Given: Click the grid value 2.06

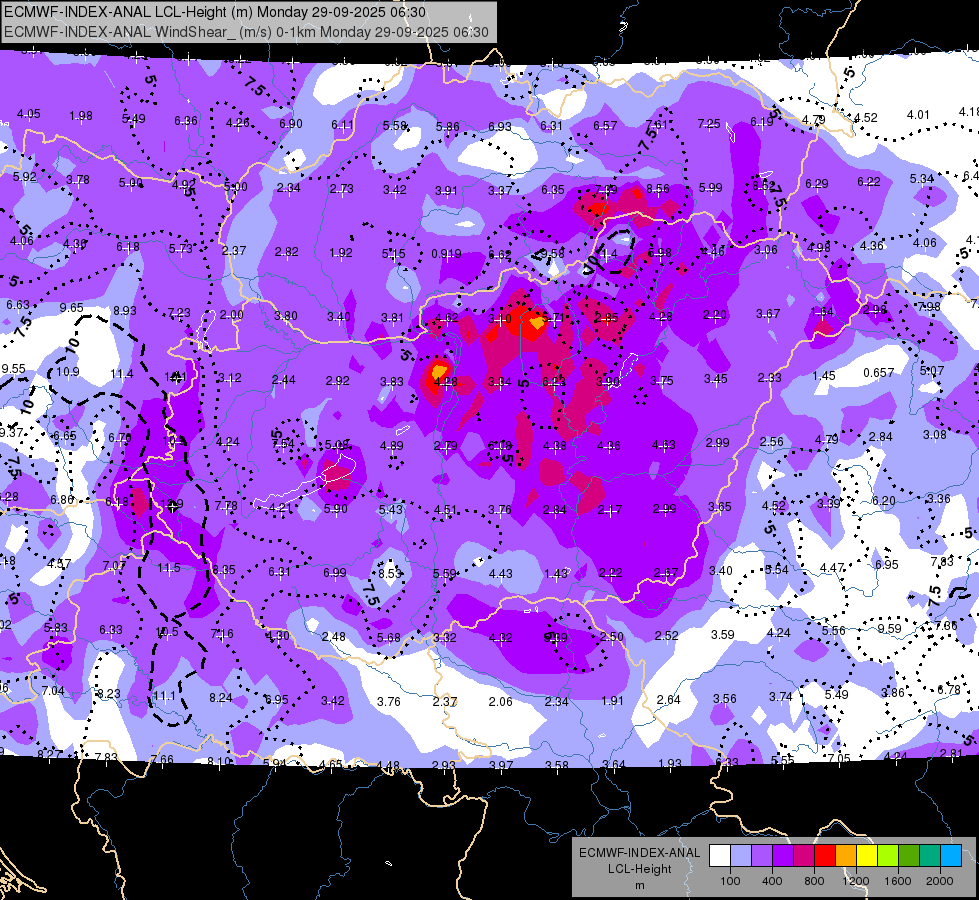Looking at the screenshot, I should 501,701.
